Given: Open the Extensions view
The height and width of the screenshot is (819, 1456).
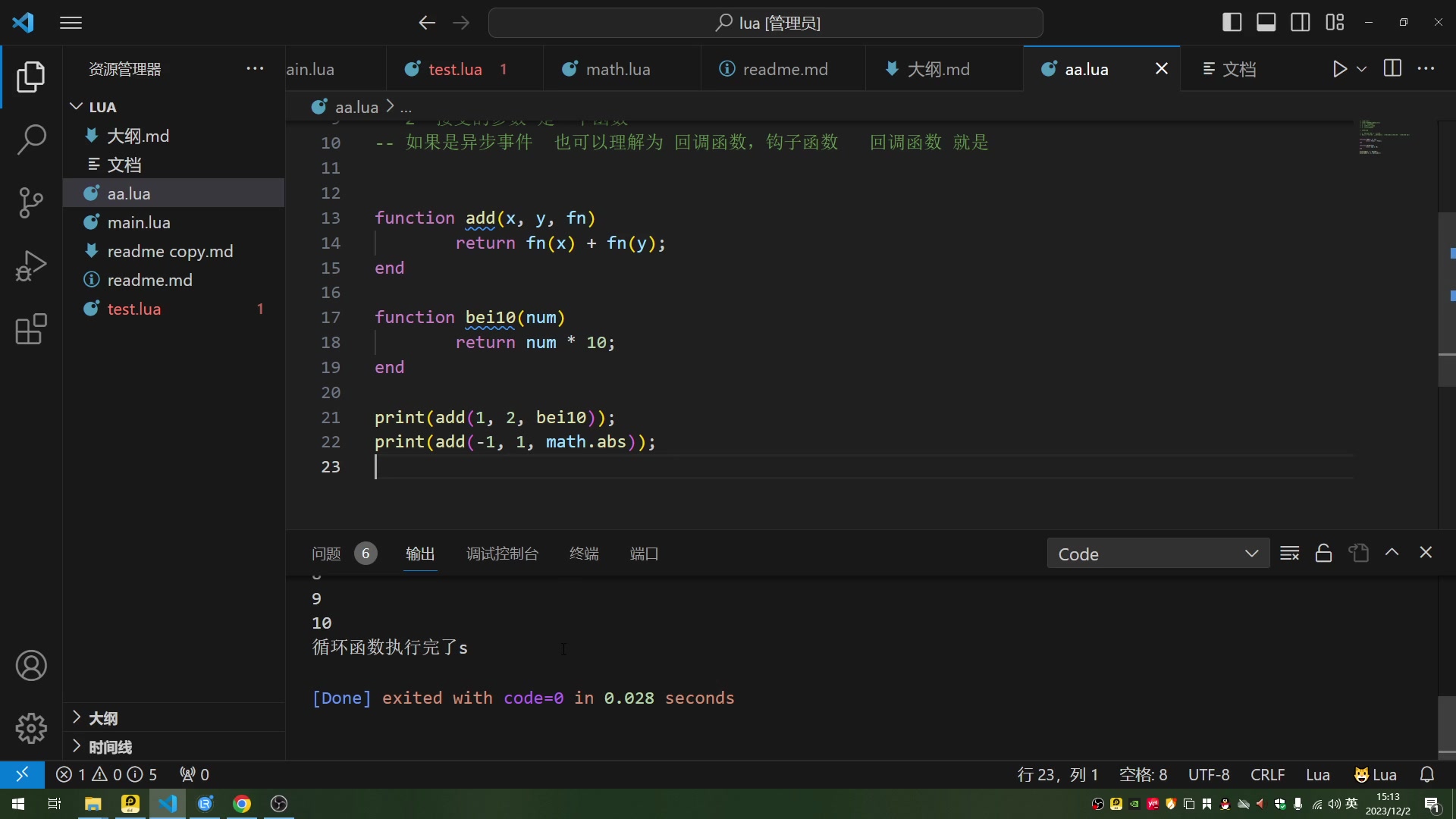Looking at the screenshot, I should (31, 329).
